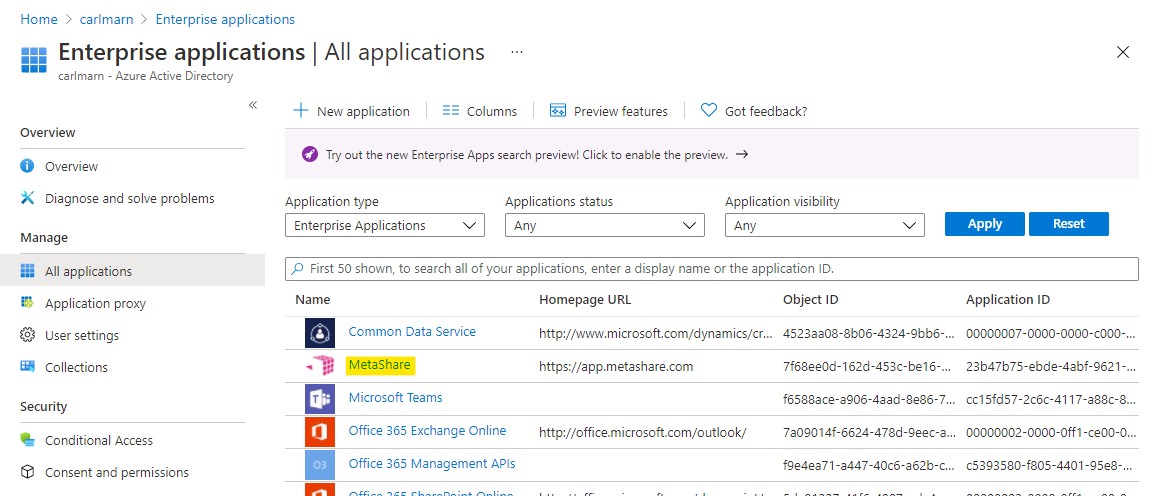The height and width of the screenshot is (496, 1157).
Task: Click the Preview features icon
Action: click(558, 111)
